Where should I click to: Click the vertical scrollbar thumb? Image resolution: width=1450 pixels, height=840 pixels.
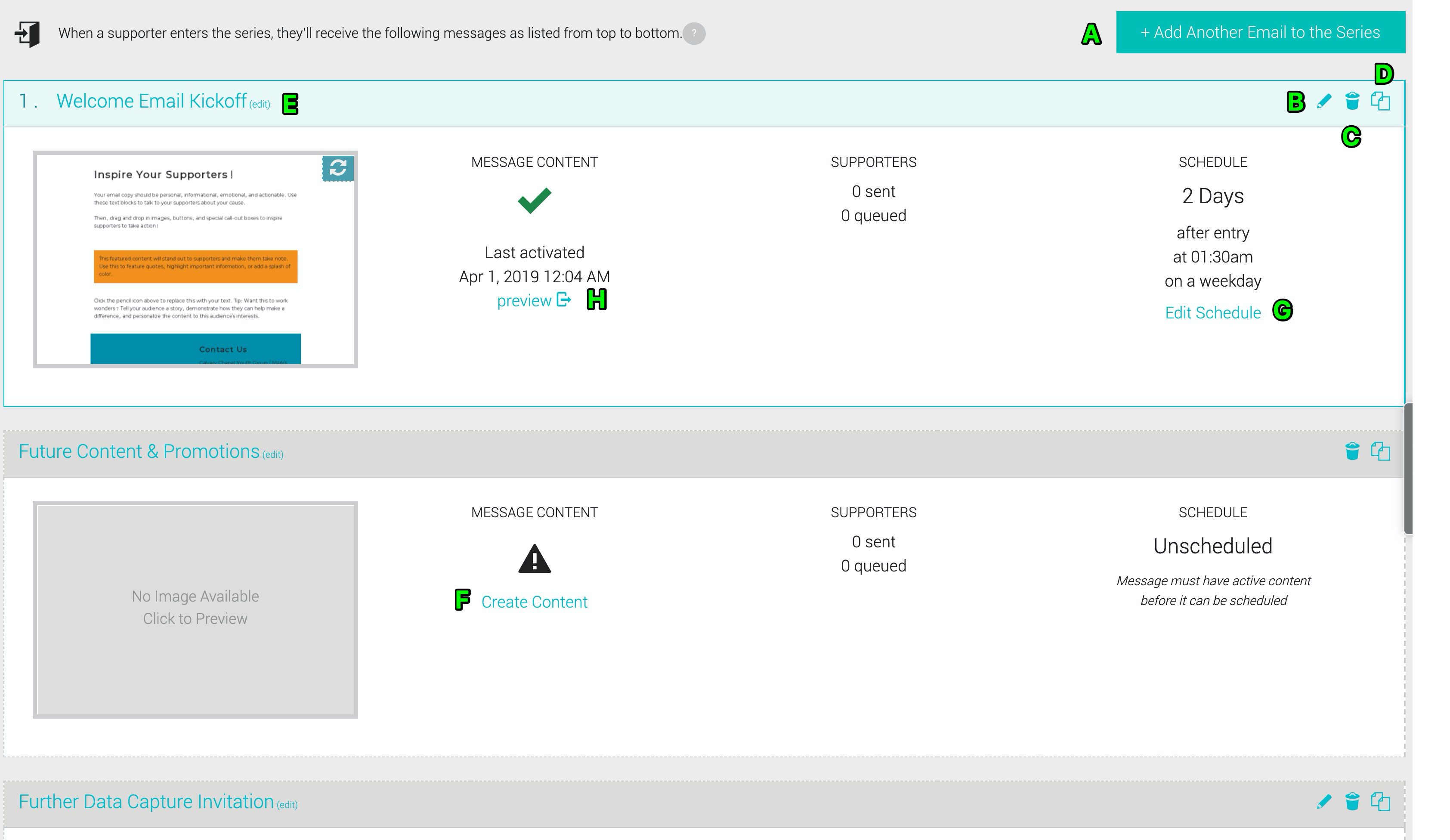tap(1408, 469)
